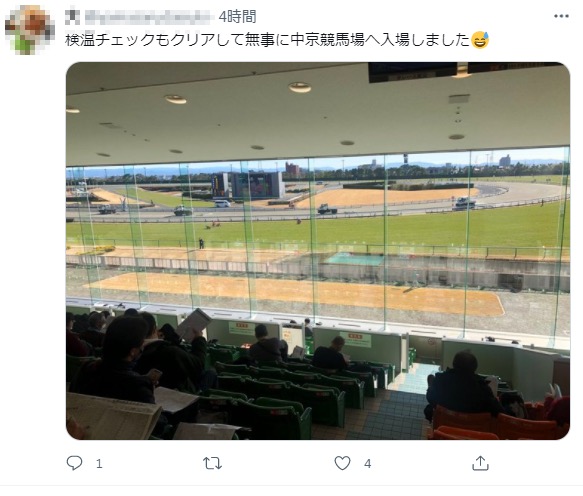Click the words 中京競馬場 in the tweet

pos(327,40)
